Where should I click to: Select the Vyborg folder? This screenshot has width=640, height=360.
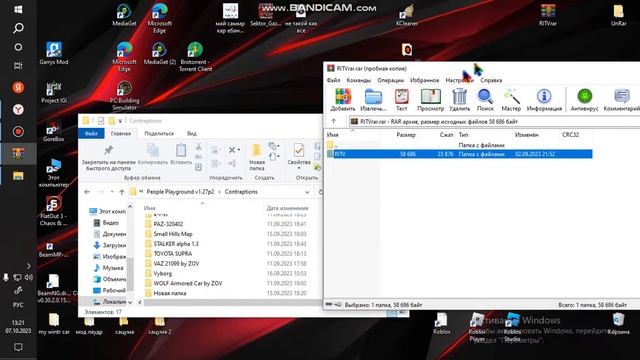coord(162,273)
